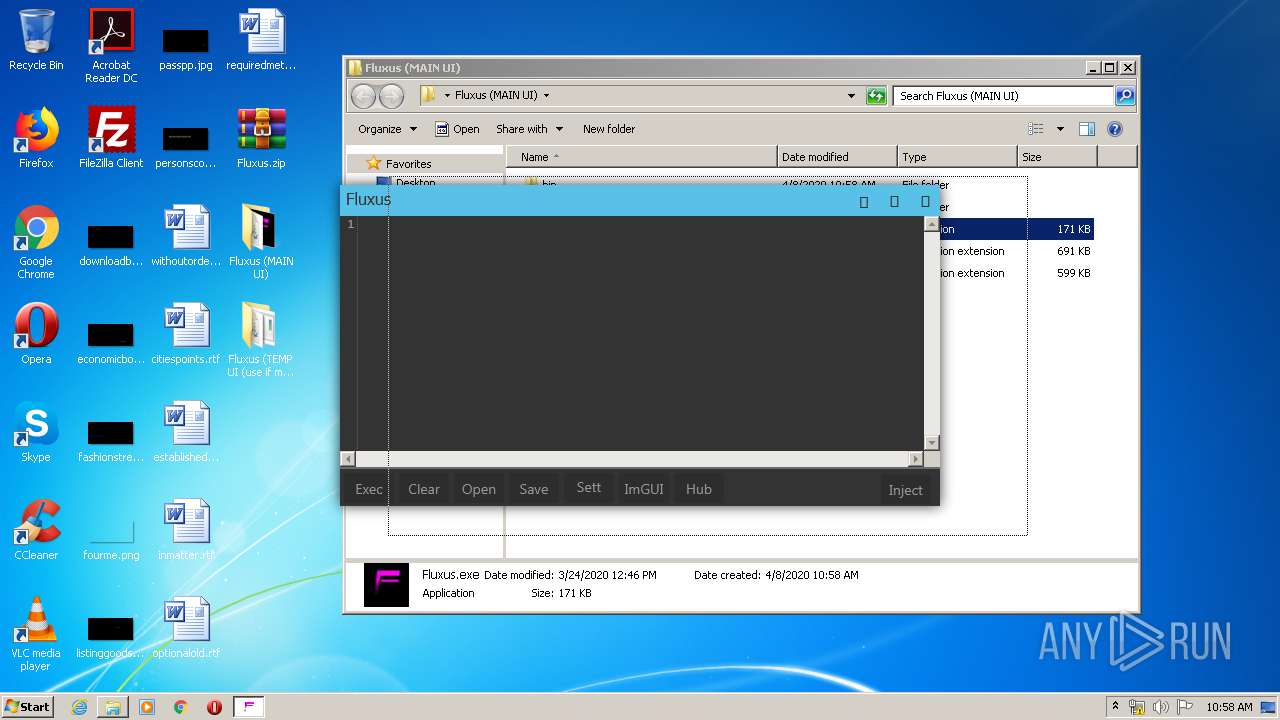Click the Explorer search magnifier icon
This screenshot has height=720, width=1280.
1125,96
